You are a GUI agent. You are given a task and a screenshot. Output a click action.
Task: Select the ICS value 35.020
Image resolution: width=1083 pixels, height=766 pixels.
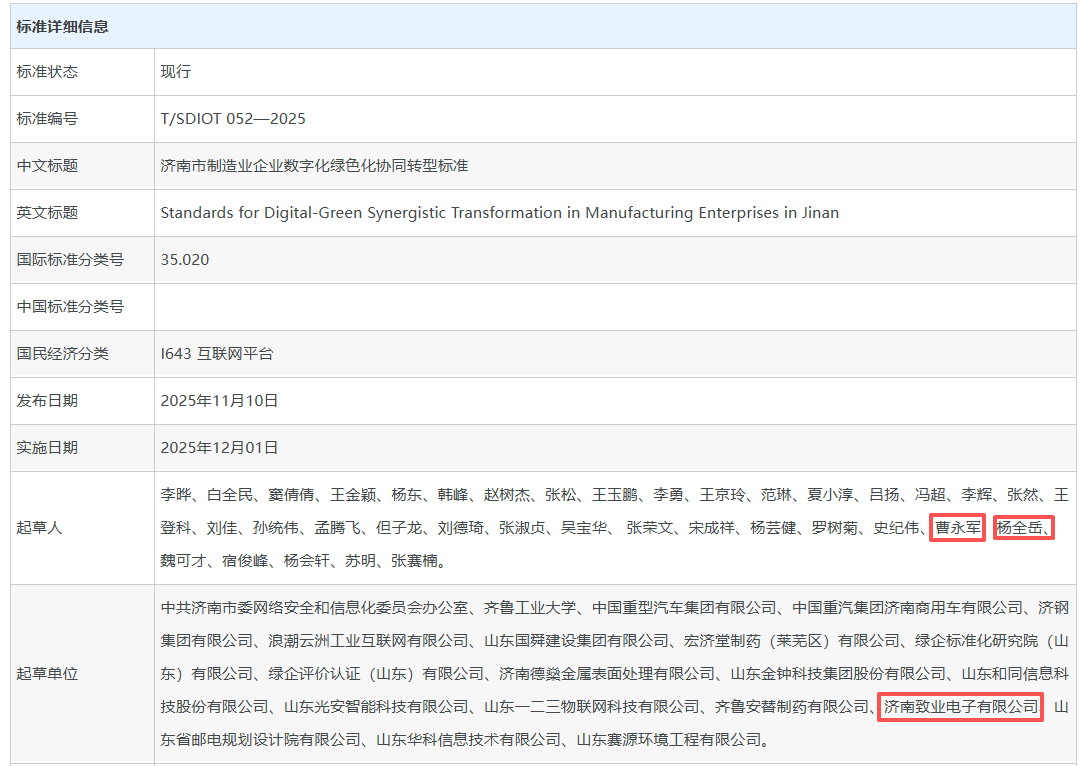(185, 260)
